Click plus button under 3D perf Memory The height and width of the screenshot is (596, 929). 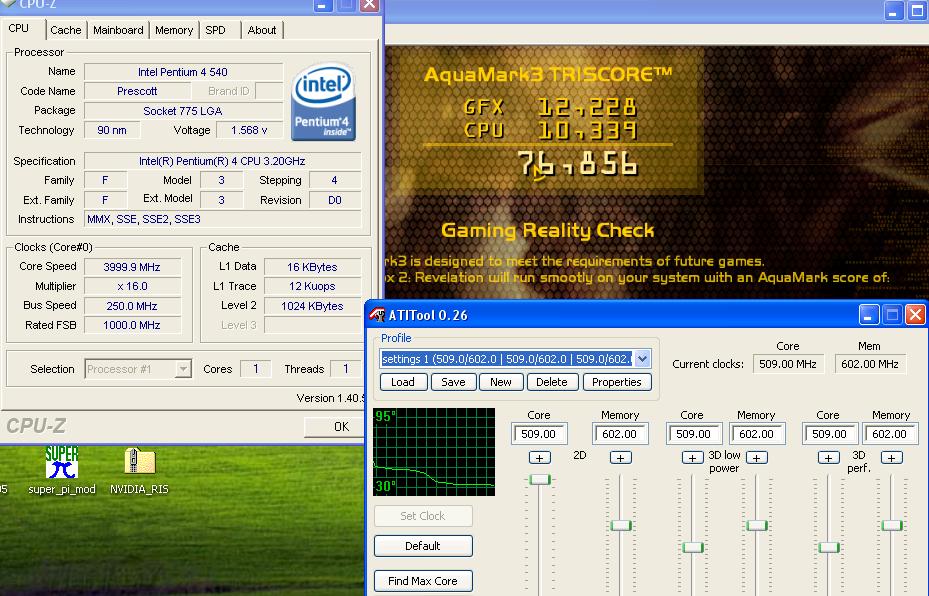892,457
